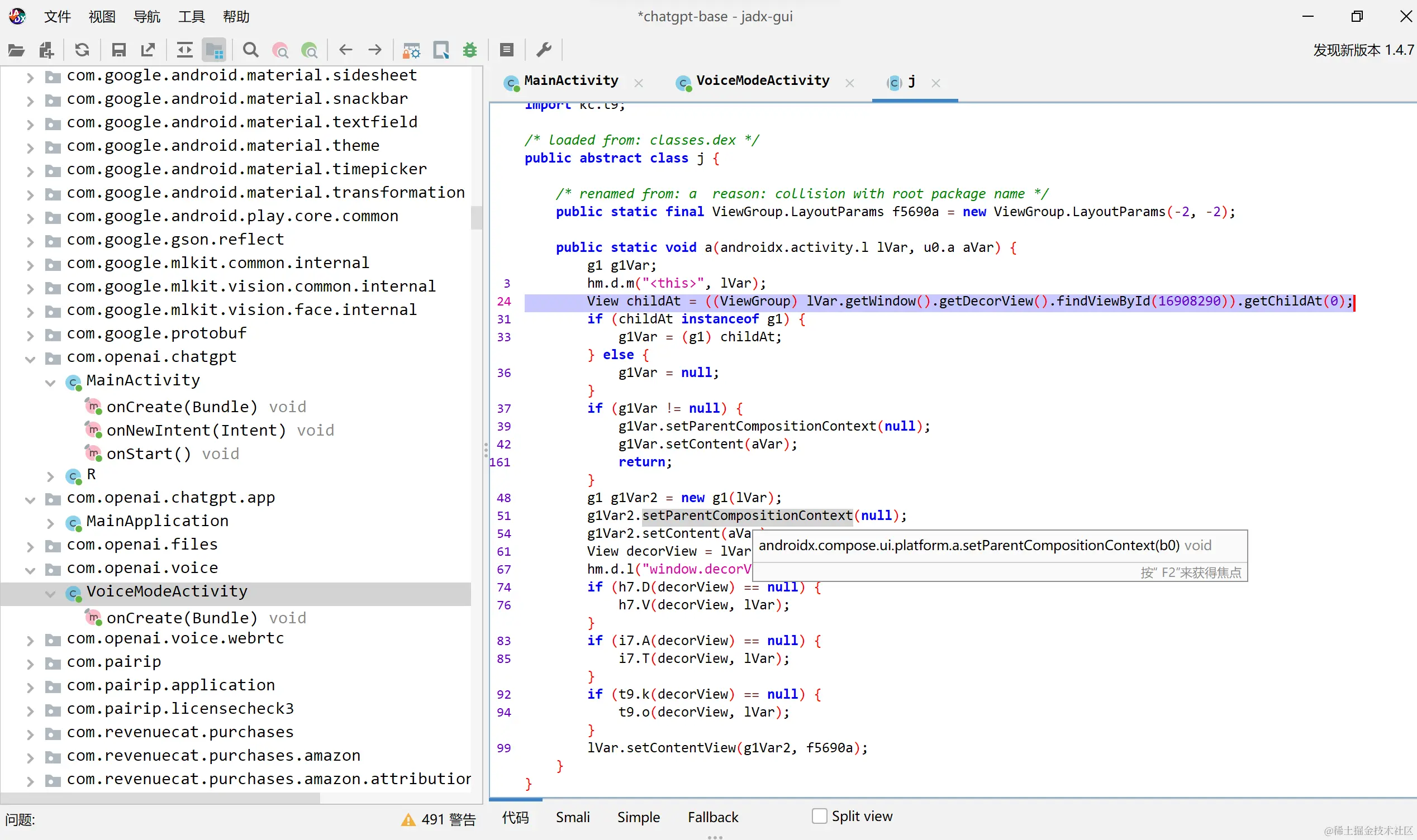Open the 视图 menu
The image size is (1417, 840).
102,16
